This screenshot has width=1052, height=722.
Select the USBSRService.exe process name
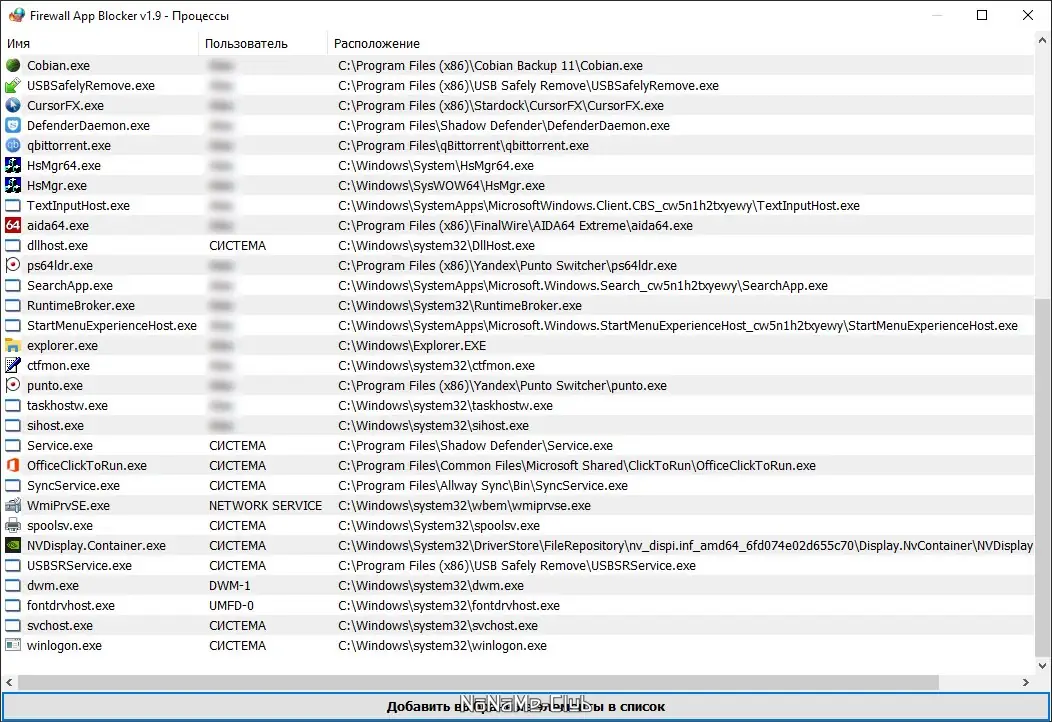pos(79,566)
